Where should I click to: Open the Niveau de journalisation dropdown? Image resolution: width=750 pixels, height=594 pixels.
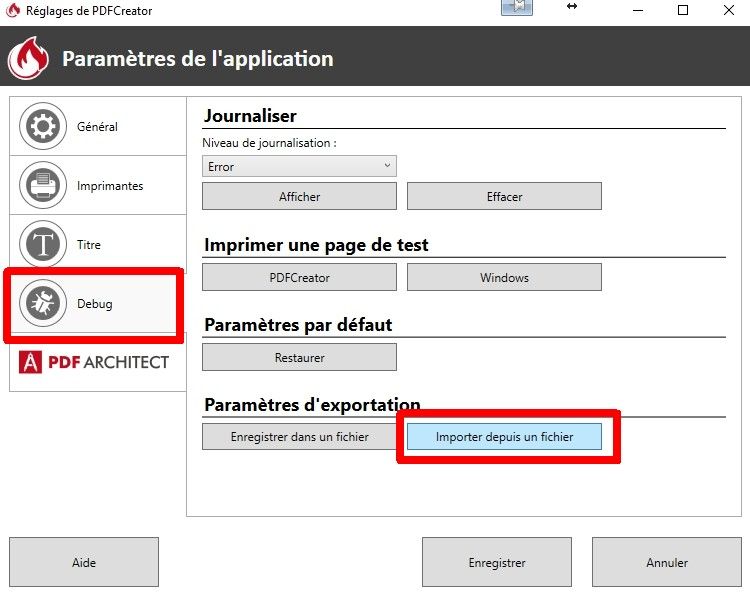click(299, 166)
